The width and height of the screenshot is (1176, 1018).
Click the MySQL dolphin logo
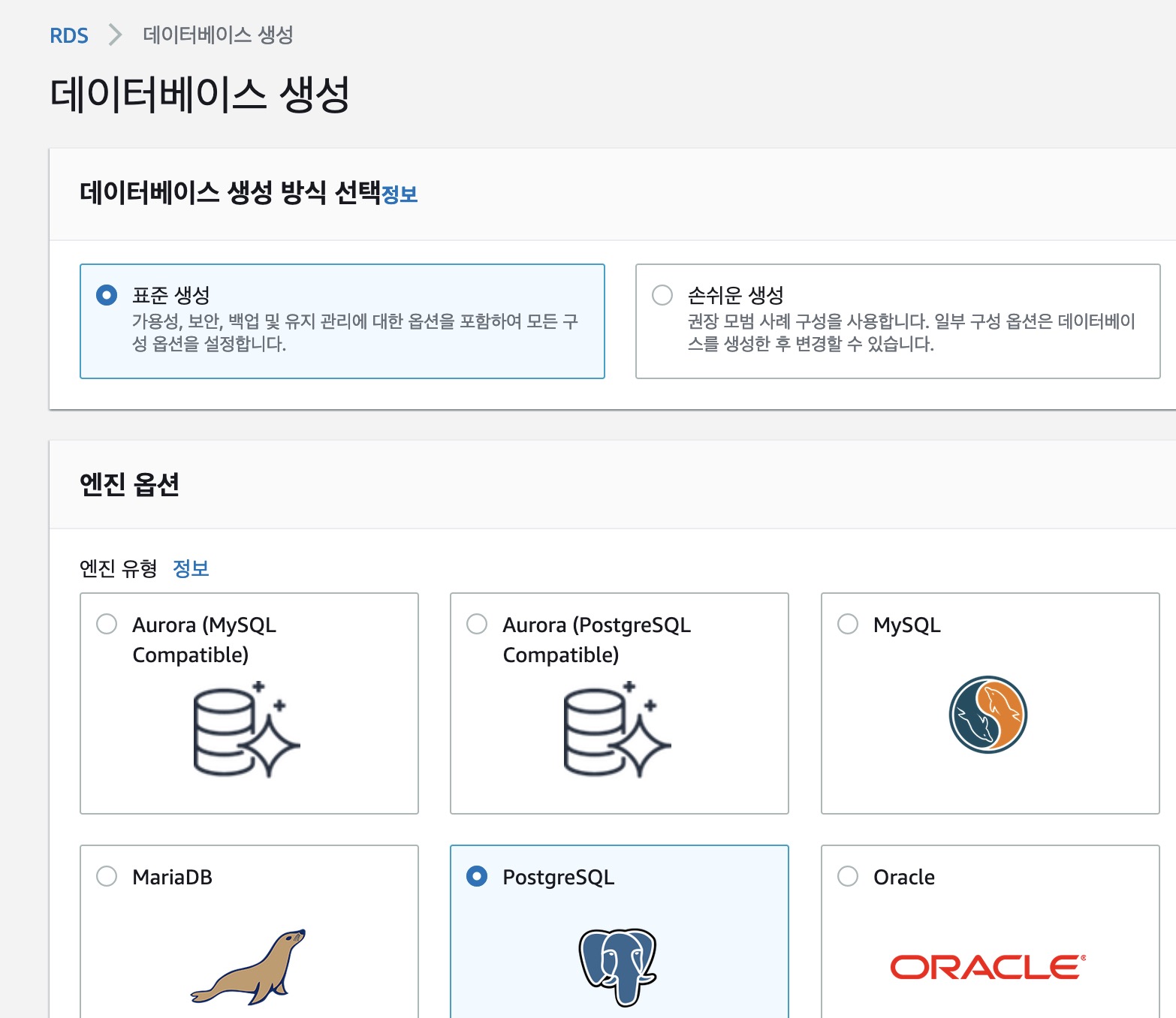988,715
